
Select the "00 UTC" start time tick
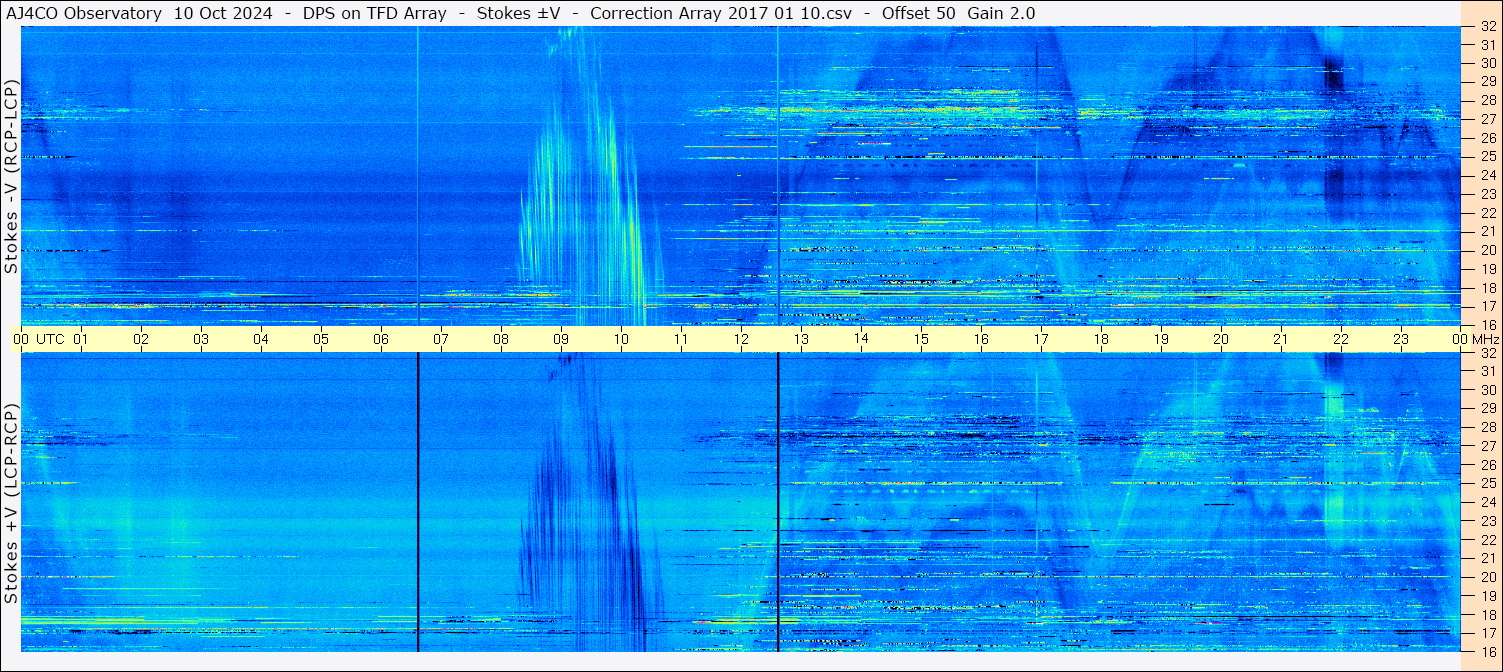(x=39, y=339)
